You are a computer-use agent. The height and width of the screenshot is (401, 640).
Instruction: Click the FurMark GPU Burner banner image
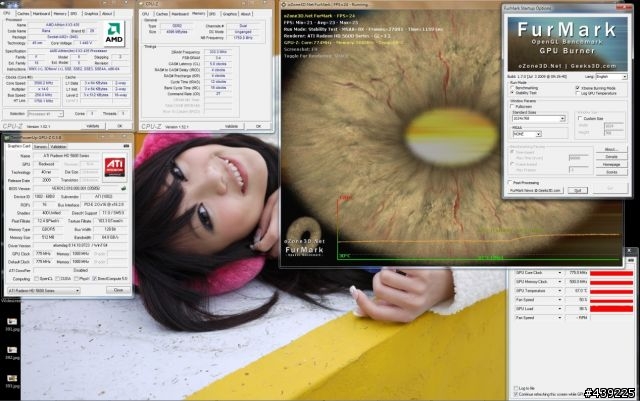pos(567,44)
